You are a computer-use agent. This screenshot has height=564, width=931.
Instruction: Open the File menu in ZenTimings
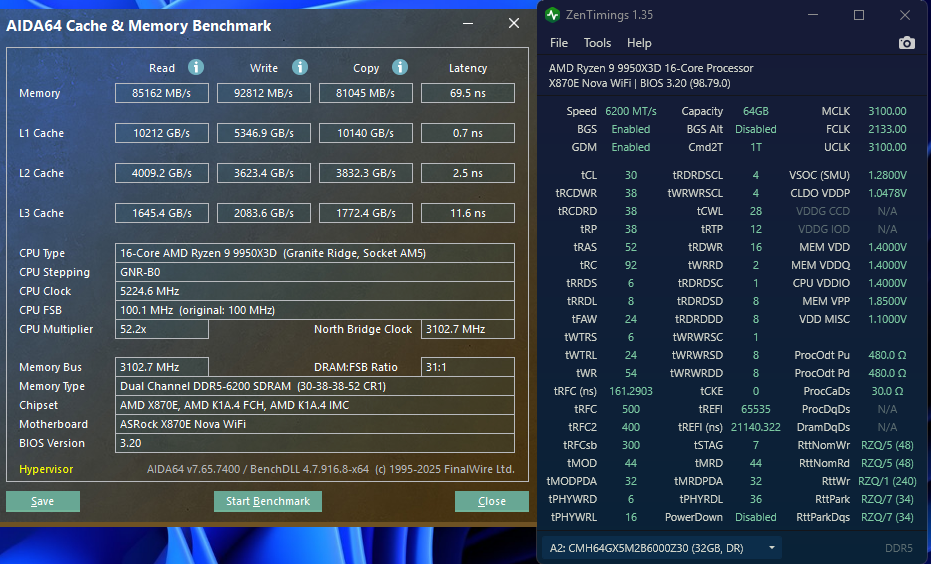tap(559, 43)
